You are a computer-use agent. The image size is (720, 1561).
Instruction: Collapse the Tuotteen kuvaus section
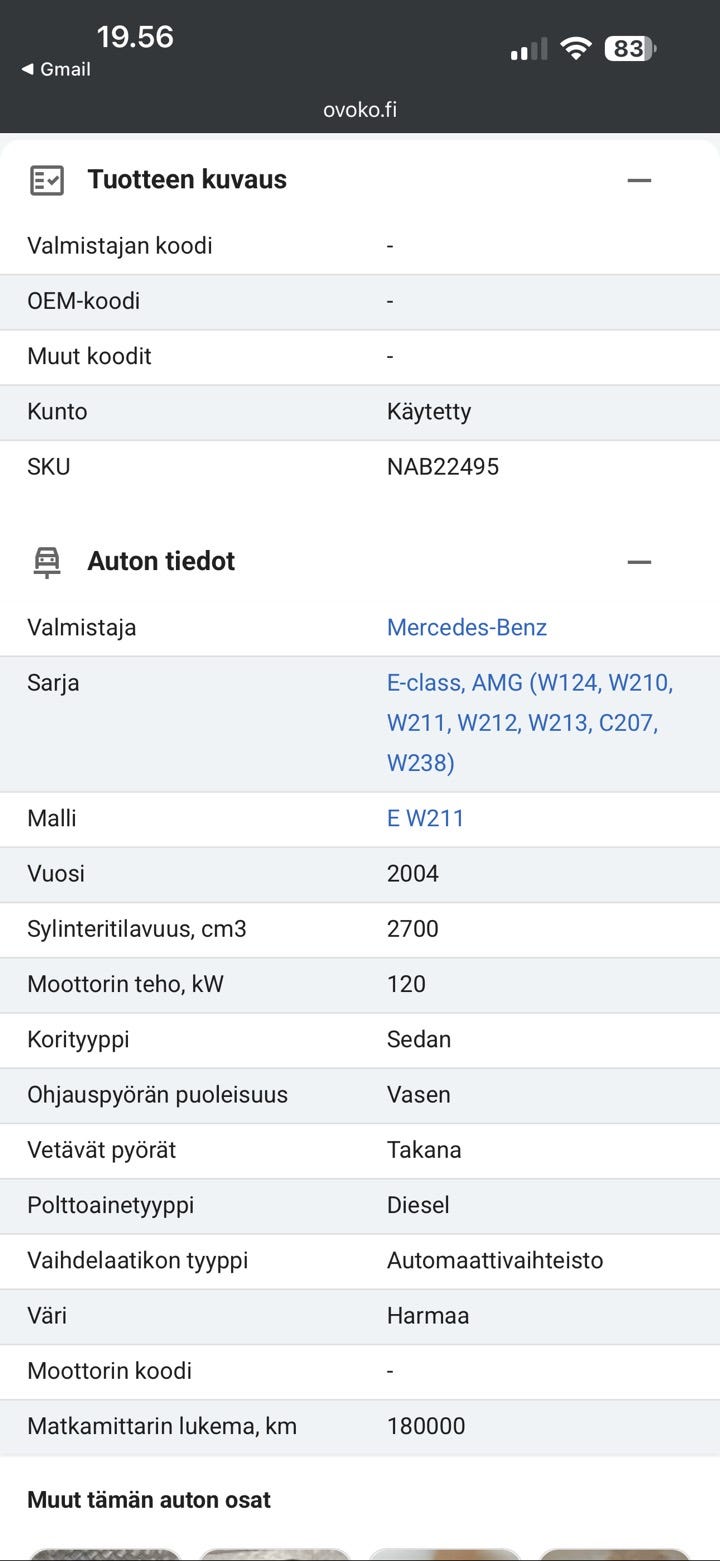[639, 180]
